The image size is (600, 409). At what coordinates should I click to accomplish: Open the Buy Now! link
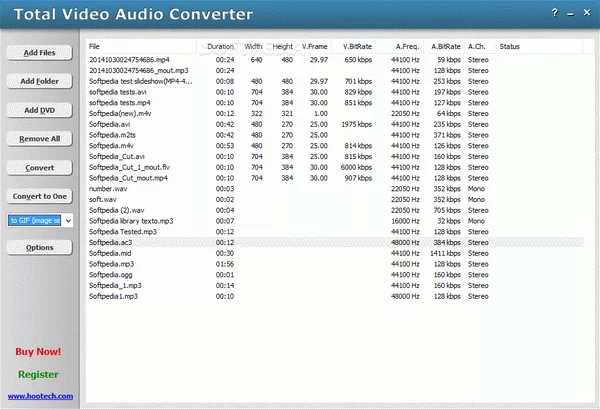pos(38,352)
